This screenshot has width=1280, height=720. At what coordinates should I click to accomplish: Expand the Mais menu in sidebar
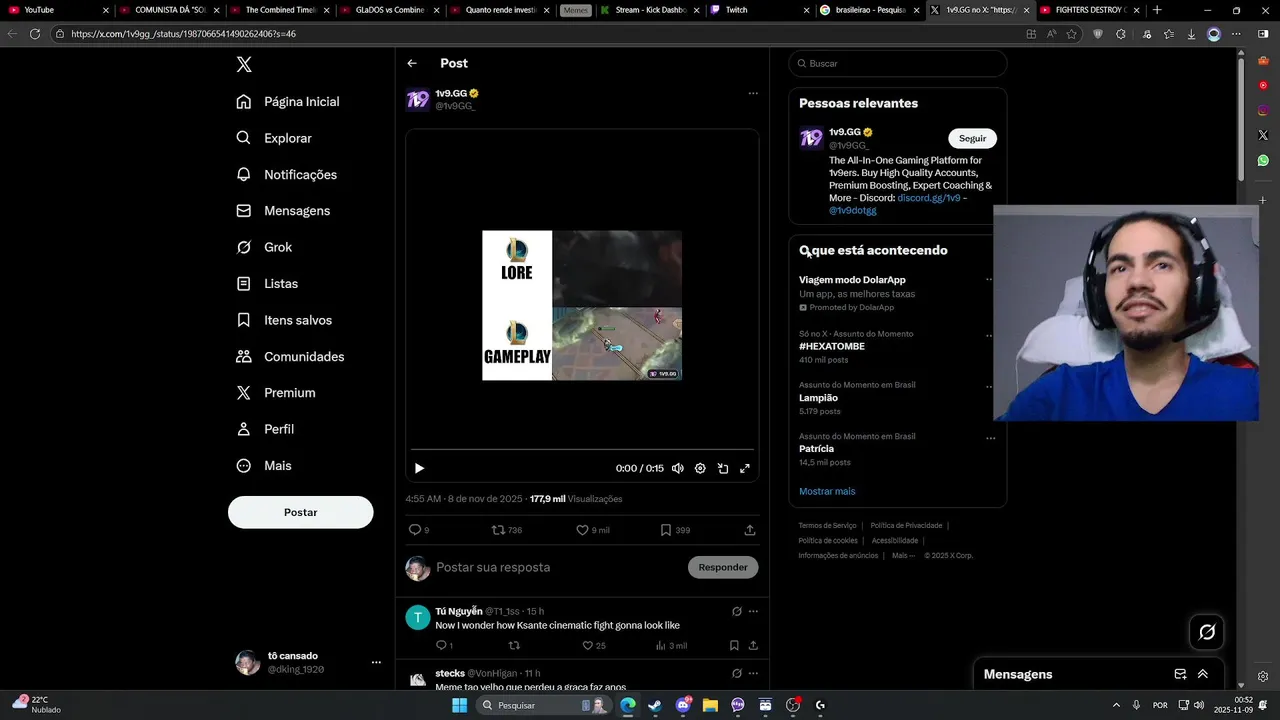[x=264, y=466]
